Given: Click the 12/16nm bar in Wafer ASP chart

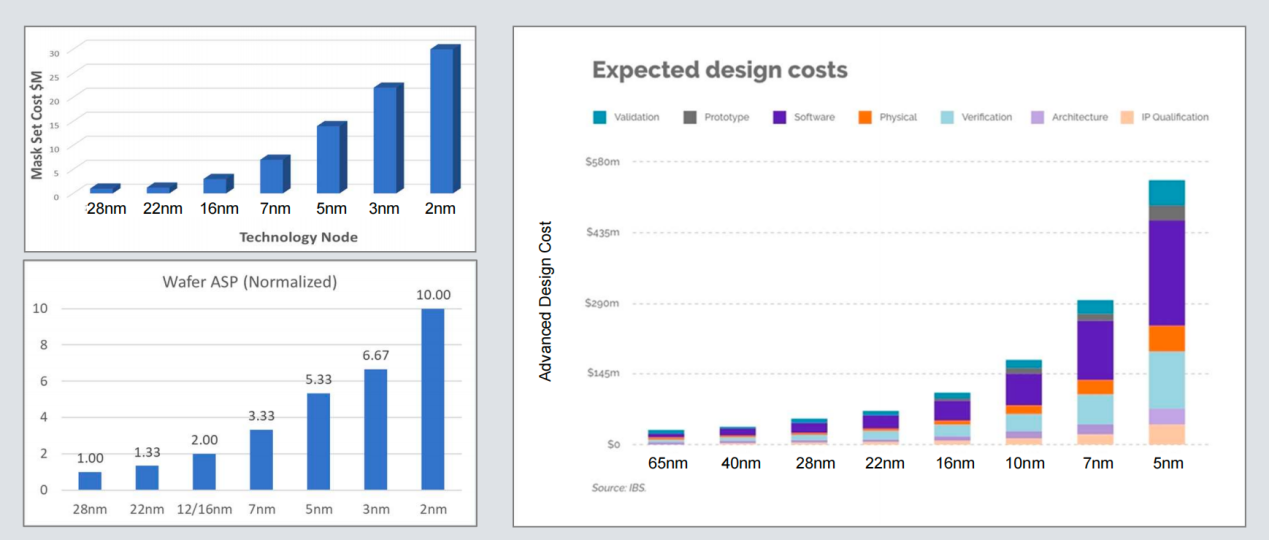Looking at the screenshot, I should pyautogui.click(x=204, y=472).
